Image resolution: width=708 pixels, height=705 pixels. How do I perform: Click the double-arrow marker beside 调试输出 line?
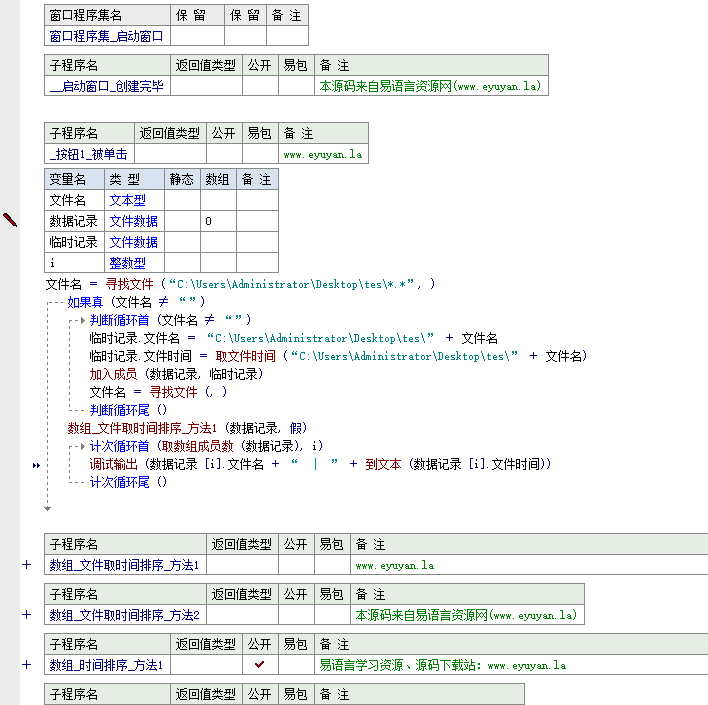pos(36,465)
